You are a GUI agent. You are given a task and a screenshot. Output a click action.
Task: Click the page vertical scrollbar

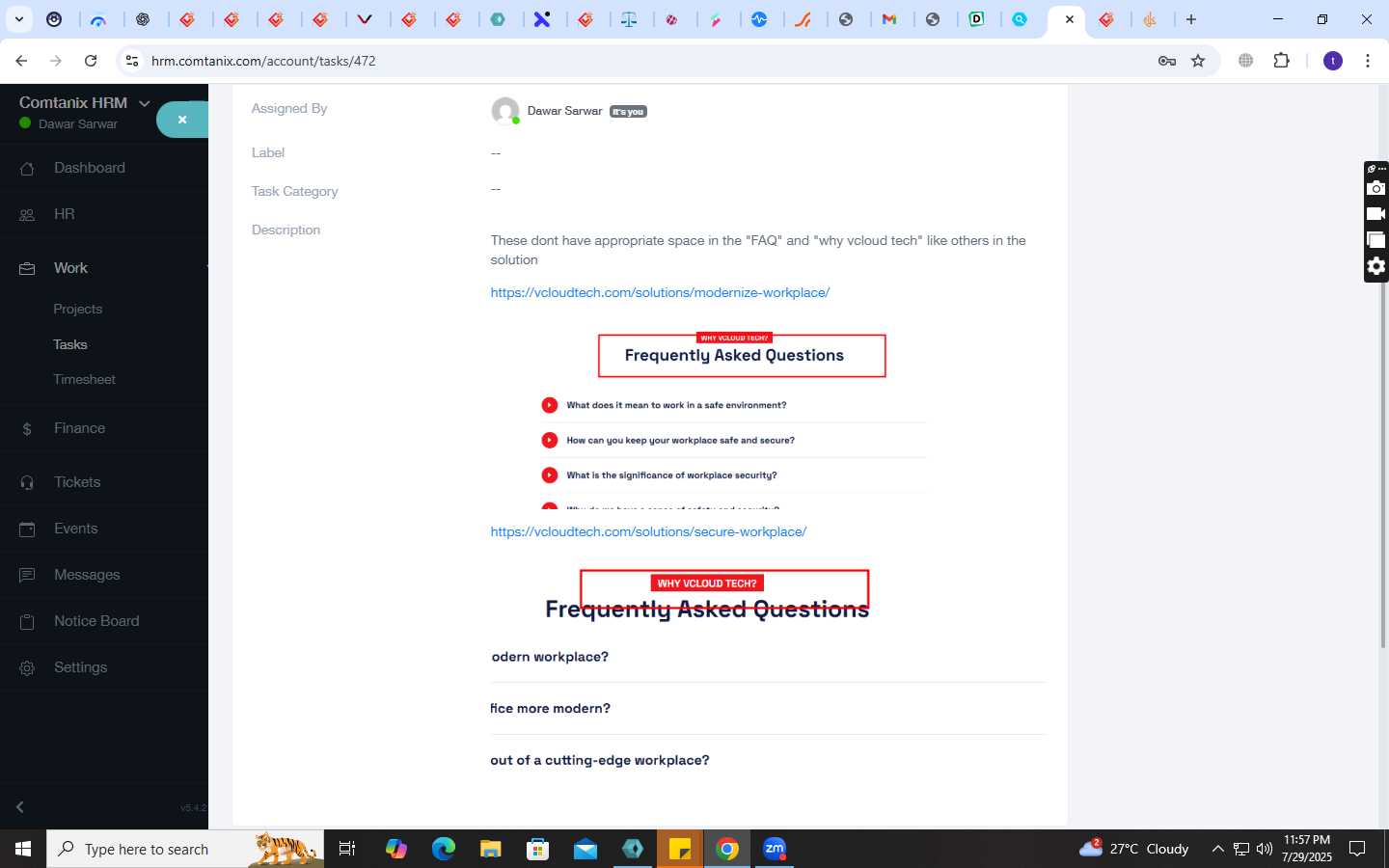tap(1383, 463)
